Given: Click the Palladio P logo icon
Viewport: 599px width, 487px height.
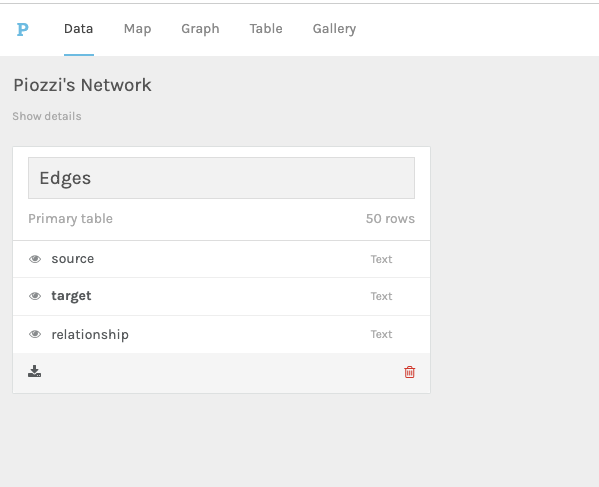Looking at the screenshot, I should click(x=23, y=29).
